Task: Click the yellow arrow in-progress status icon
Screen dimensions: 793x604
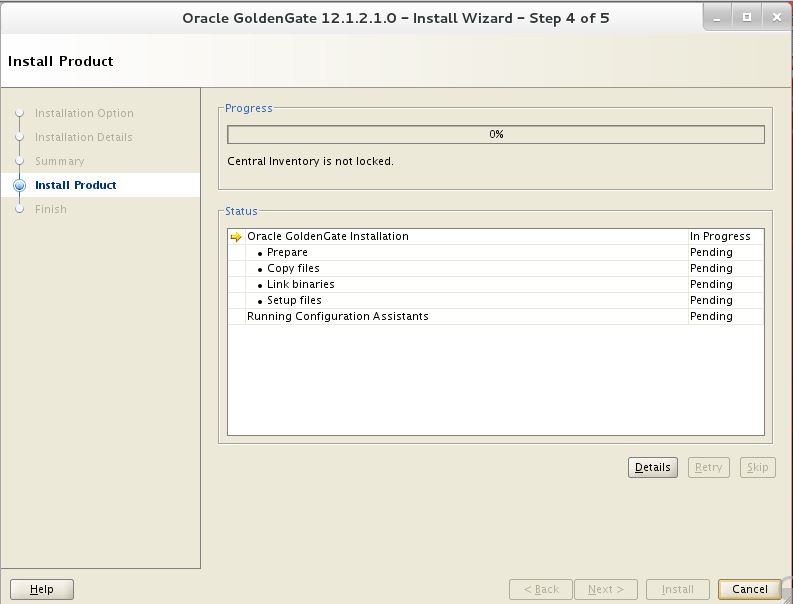Action: tap(236, 237)
